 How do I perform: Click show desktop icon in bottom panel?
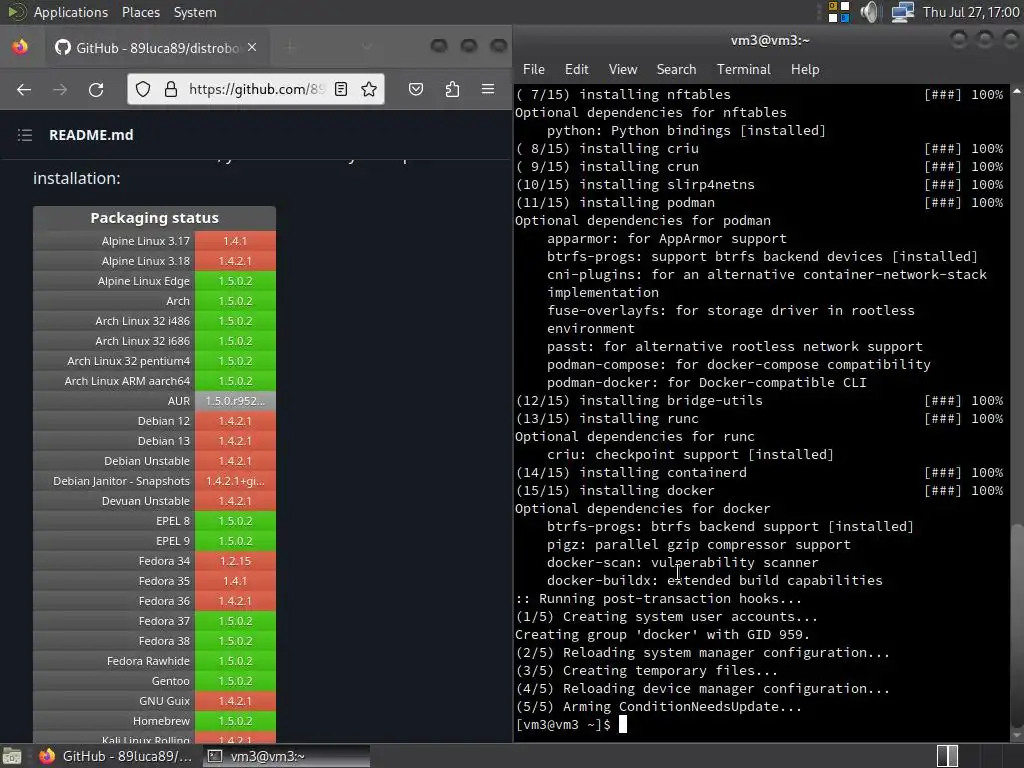12,756
